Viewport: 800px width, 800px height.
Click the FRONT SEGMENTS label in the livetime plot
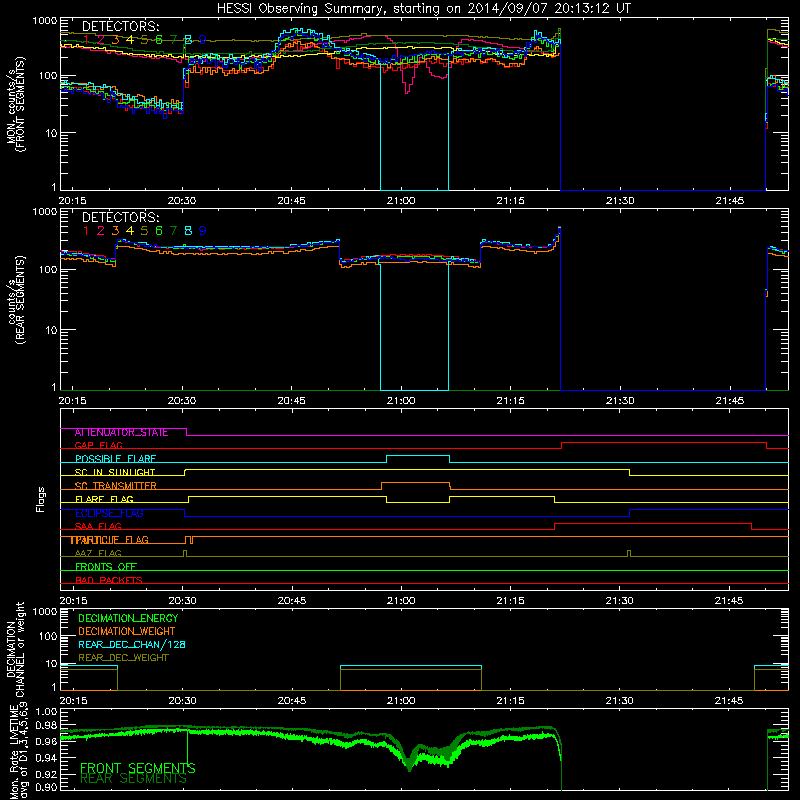click(138, 768)
